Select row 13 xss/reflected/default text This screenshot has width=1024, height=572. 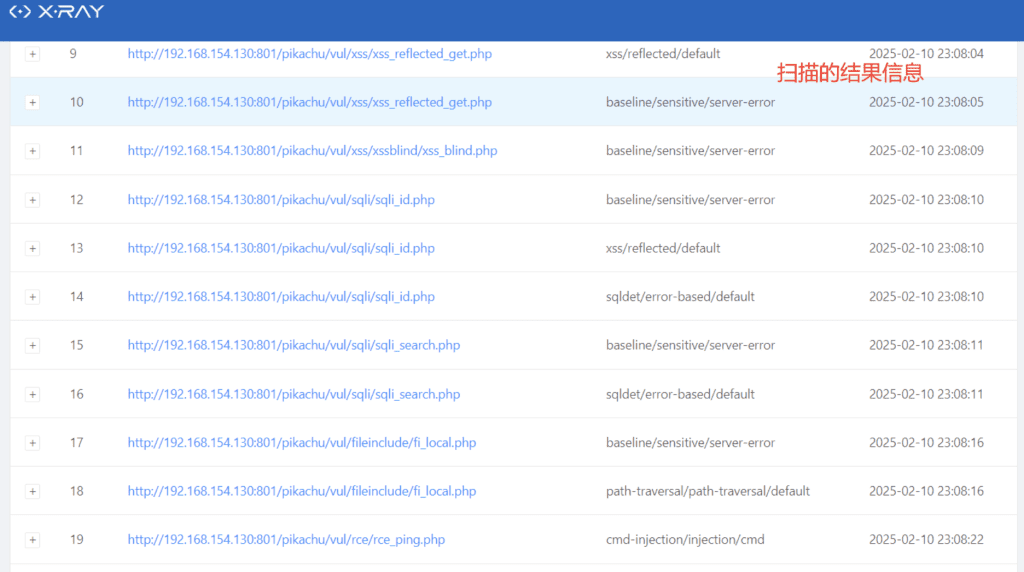coord(663,247)
